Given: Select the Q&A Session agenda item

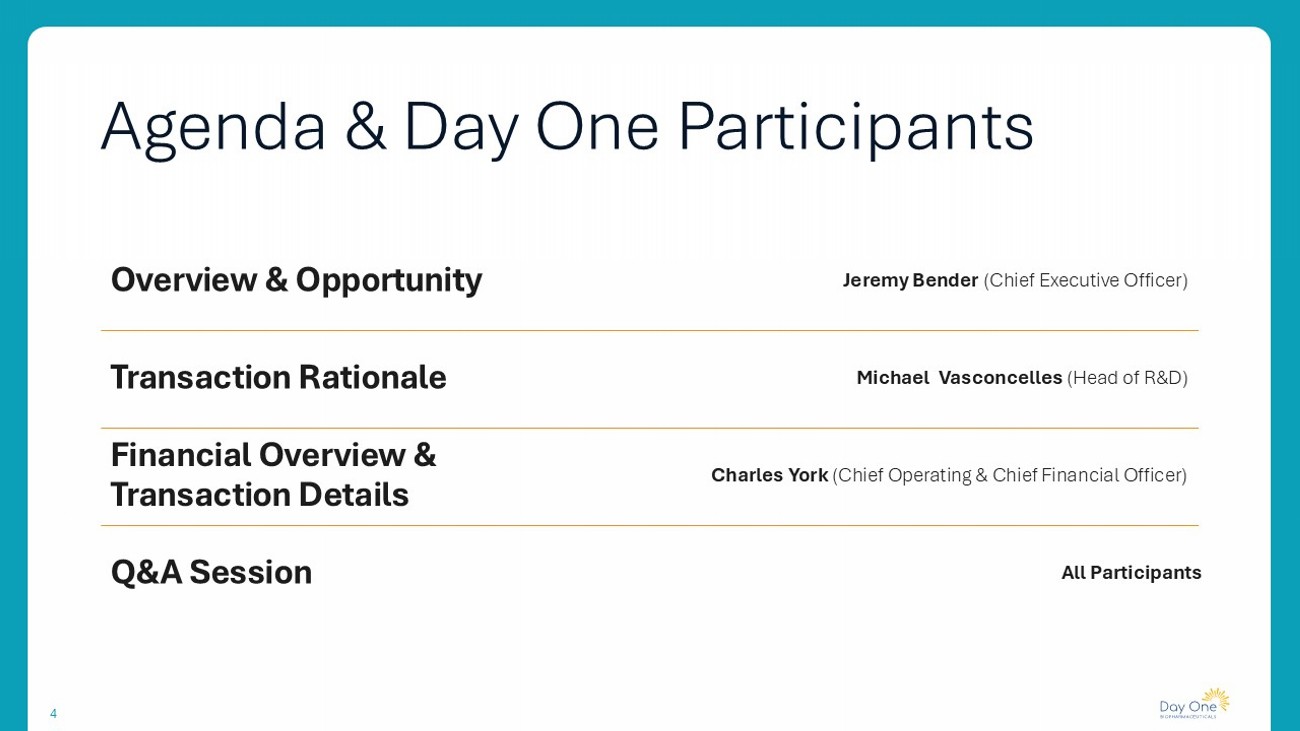Looking at the screenshot, I should point(211,572).
